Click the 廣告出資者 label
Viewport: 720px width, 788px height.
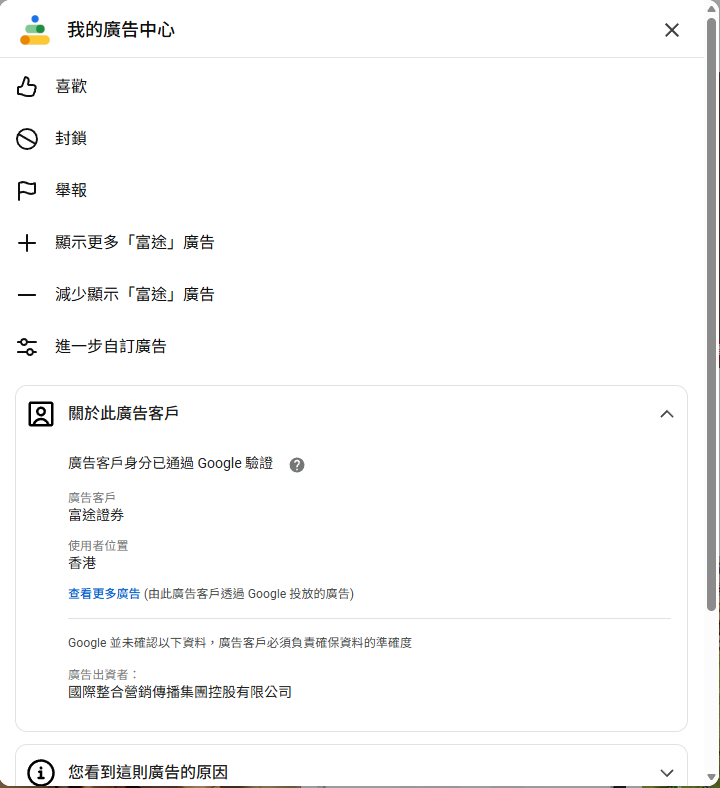tap(102, 674)
